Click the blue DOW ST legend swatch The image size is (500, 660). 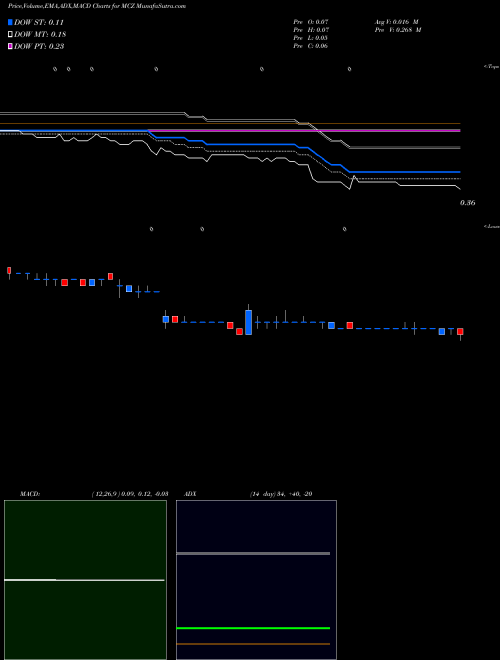point(10,22)
